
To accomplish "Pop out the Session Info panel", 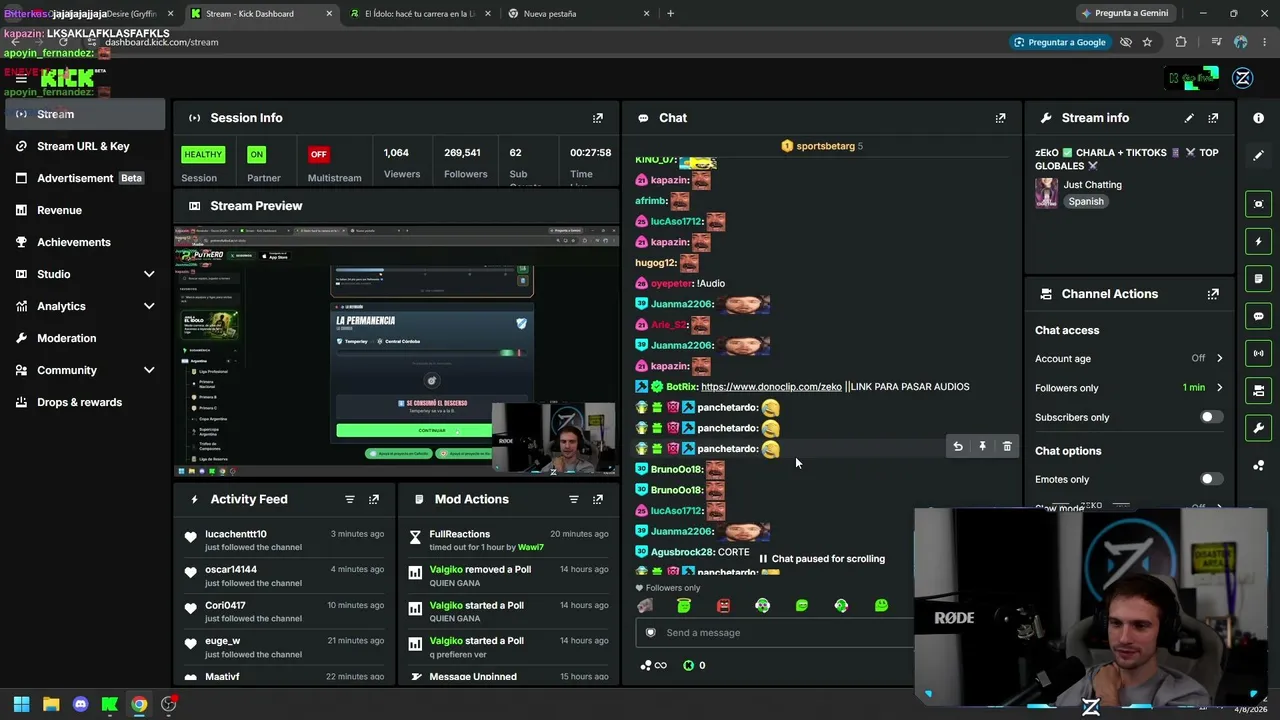I will point(598,118).
